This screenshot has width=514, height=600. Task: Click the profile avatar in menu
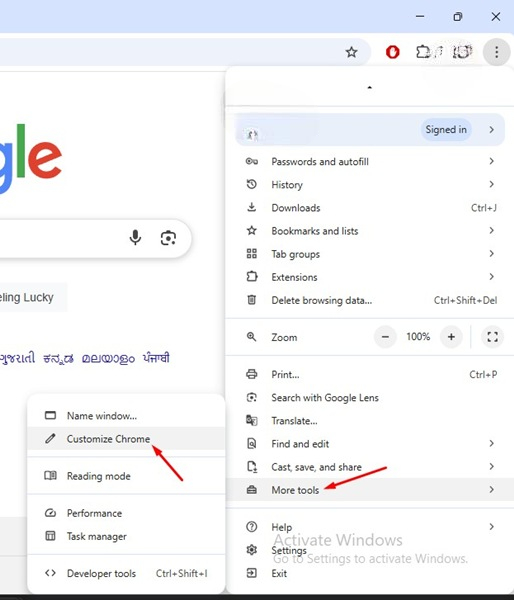pyautogui.click(x=251, y=135)
